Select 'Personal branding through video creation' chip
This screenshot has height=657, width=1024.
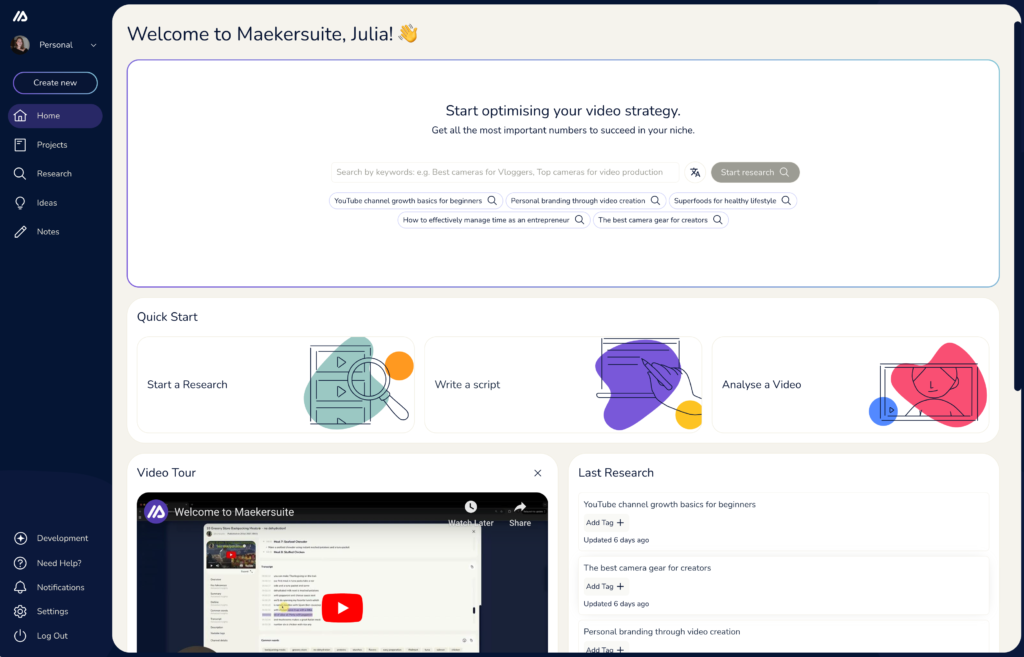coord(585,200)
